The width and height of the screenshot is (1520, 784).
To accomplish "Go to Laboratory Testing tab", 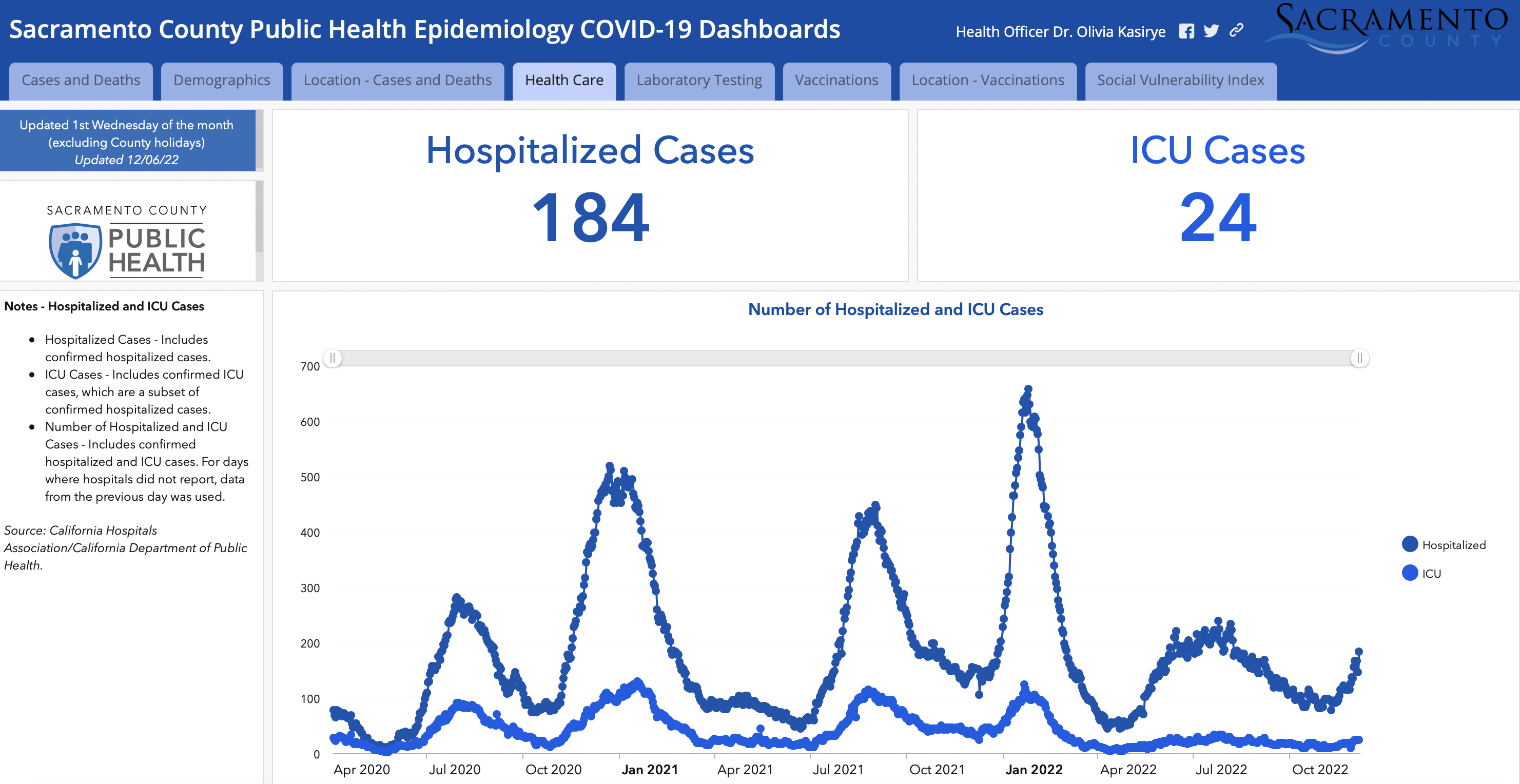I will click(699, 81).
